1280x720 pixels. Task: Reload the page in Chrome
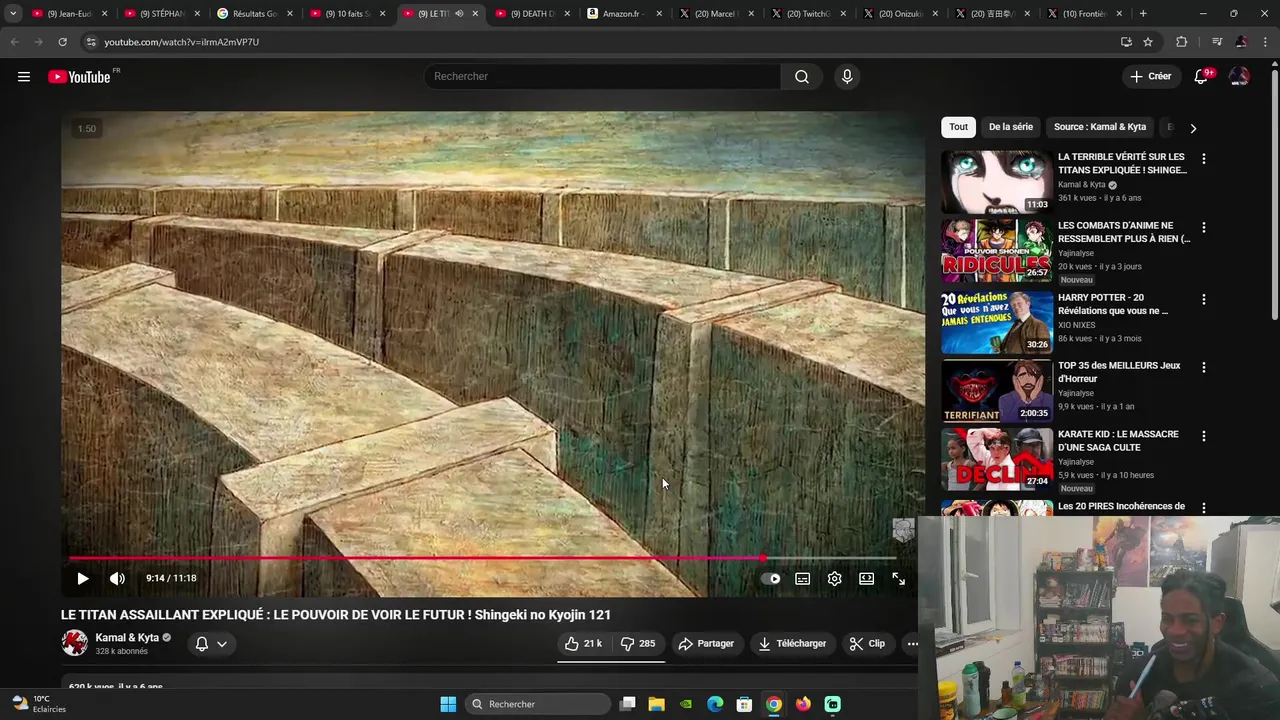click(62, 42)
